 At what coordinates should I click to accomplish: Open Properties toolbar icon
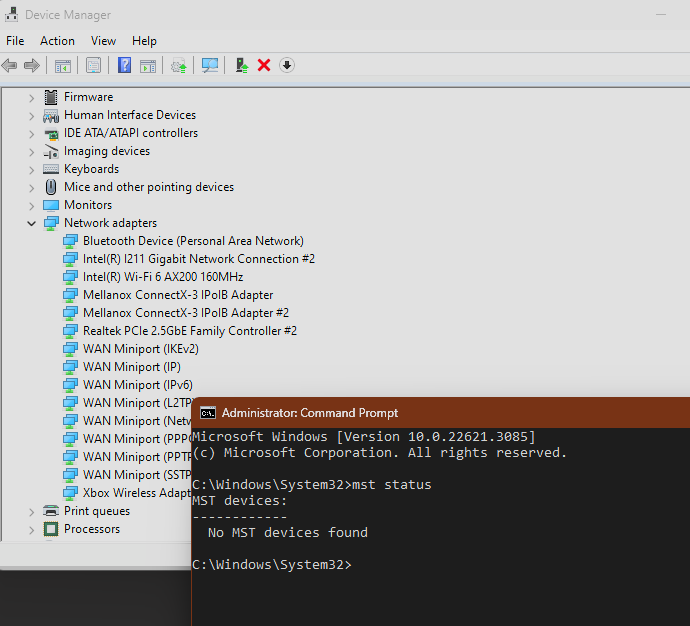(93, 66)
